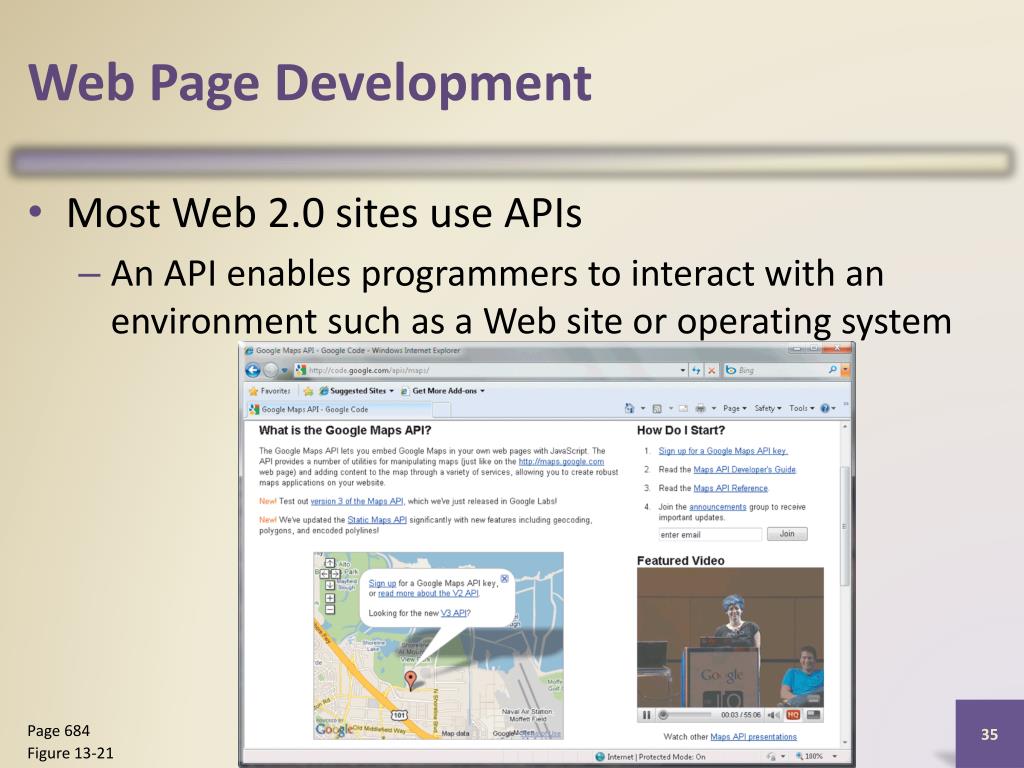Zoom out on the map with minus button
The image size is (1024, 768).
click(330, 610)
